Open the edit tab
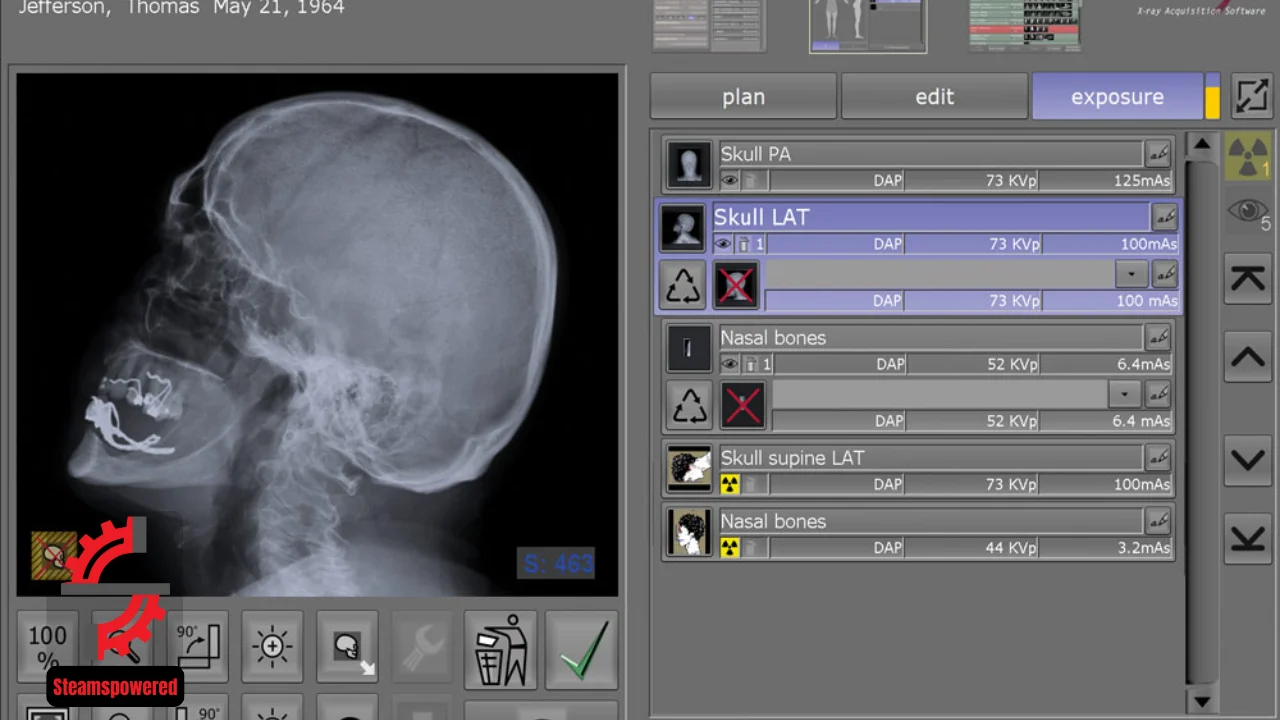The image size is (1280, 720). [x=934, y=97]
